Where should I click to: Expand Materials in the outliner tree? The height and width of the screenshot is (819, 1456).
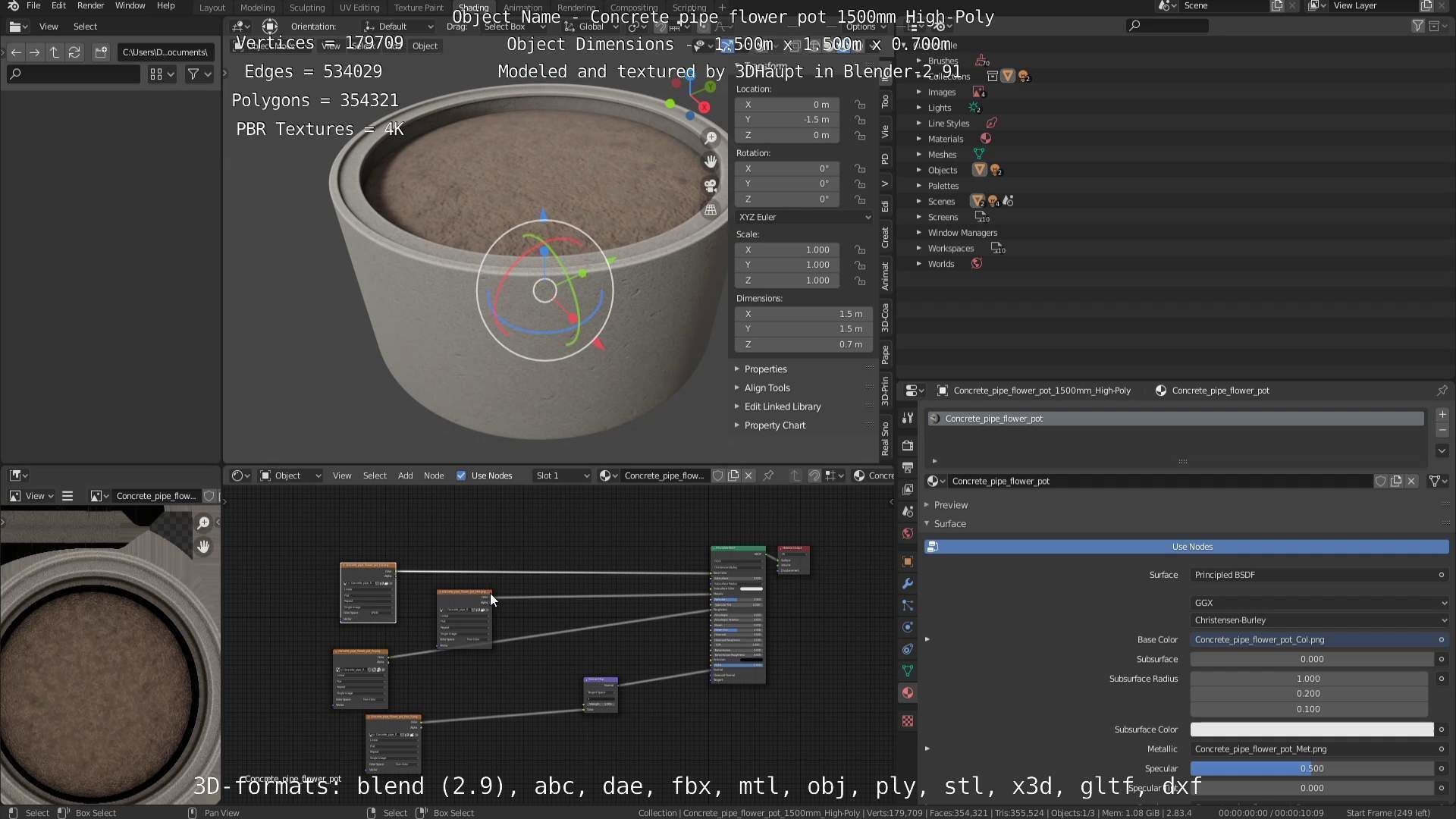coord(919,139)
